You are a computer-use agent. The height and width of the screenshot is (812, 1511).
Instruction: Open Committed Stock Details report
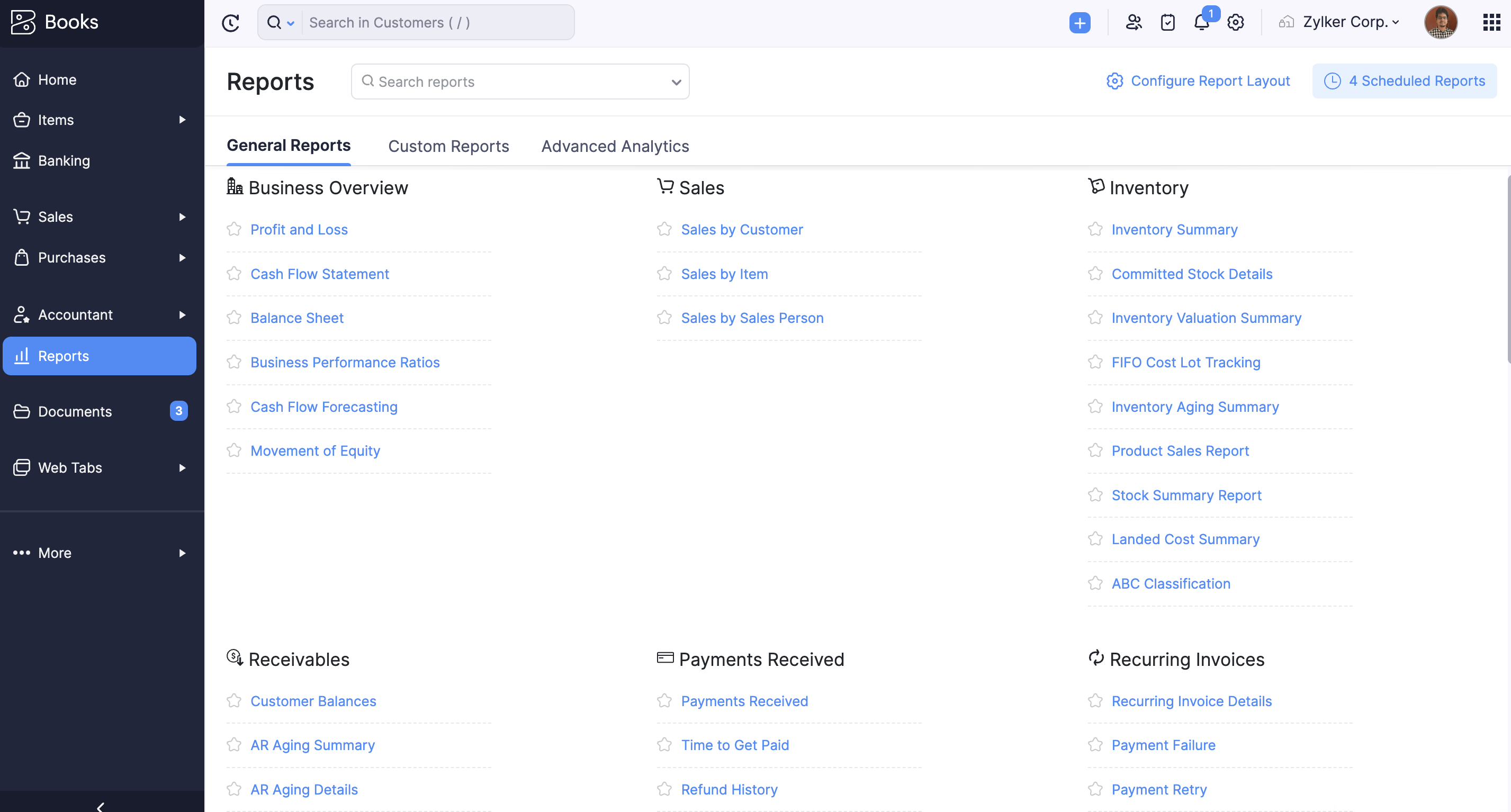1192,274
